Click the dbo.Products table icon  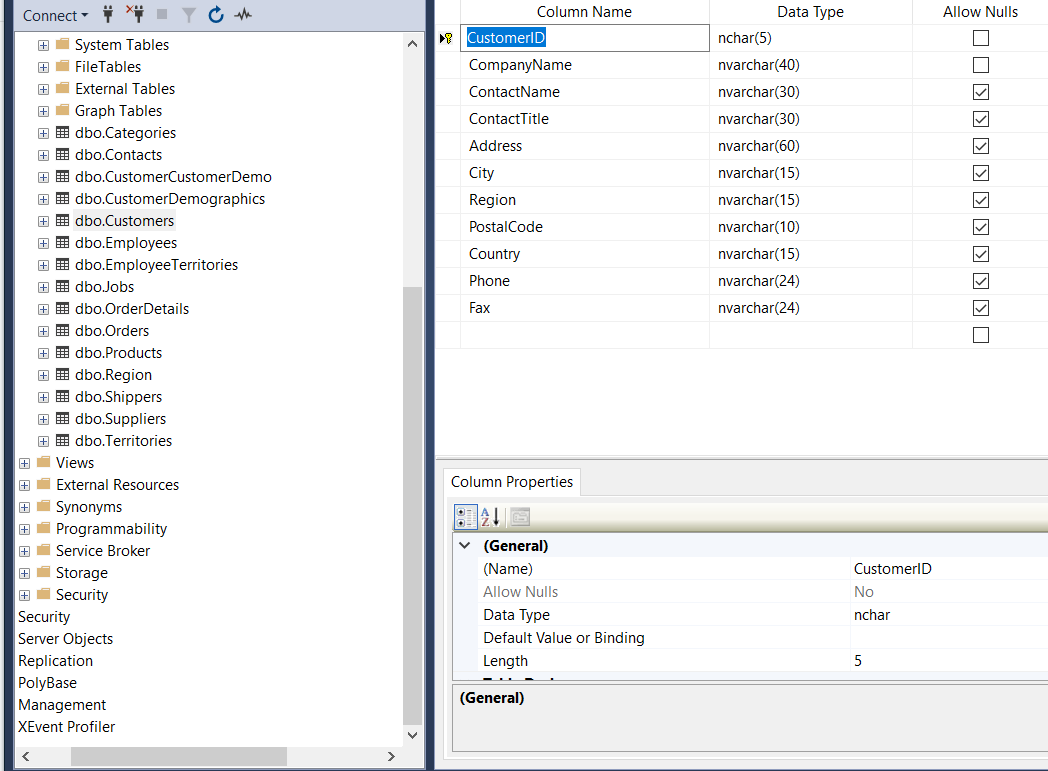pos(62,353)
